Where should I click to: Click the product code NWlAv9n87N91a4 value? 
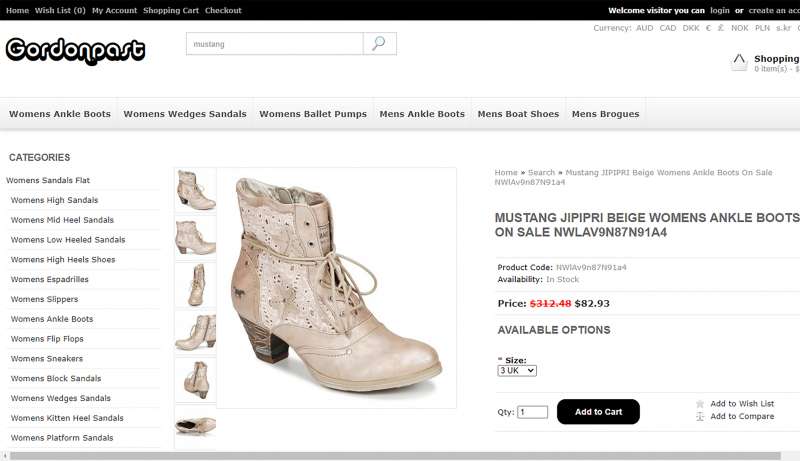pos(591,267)
